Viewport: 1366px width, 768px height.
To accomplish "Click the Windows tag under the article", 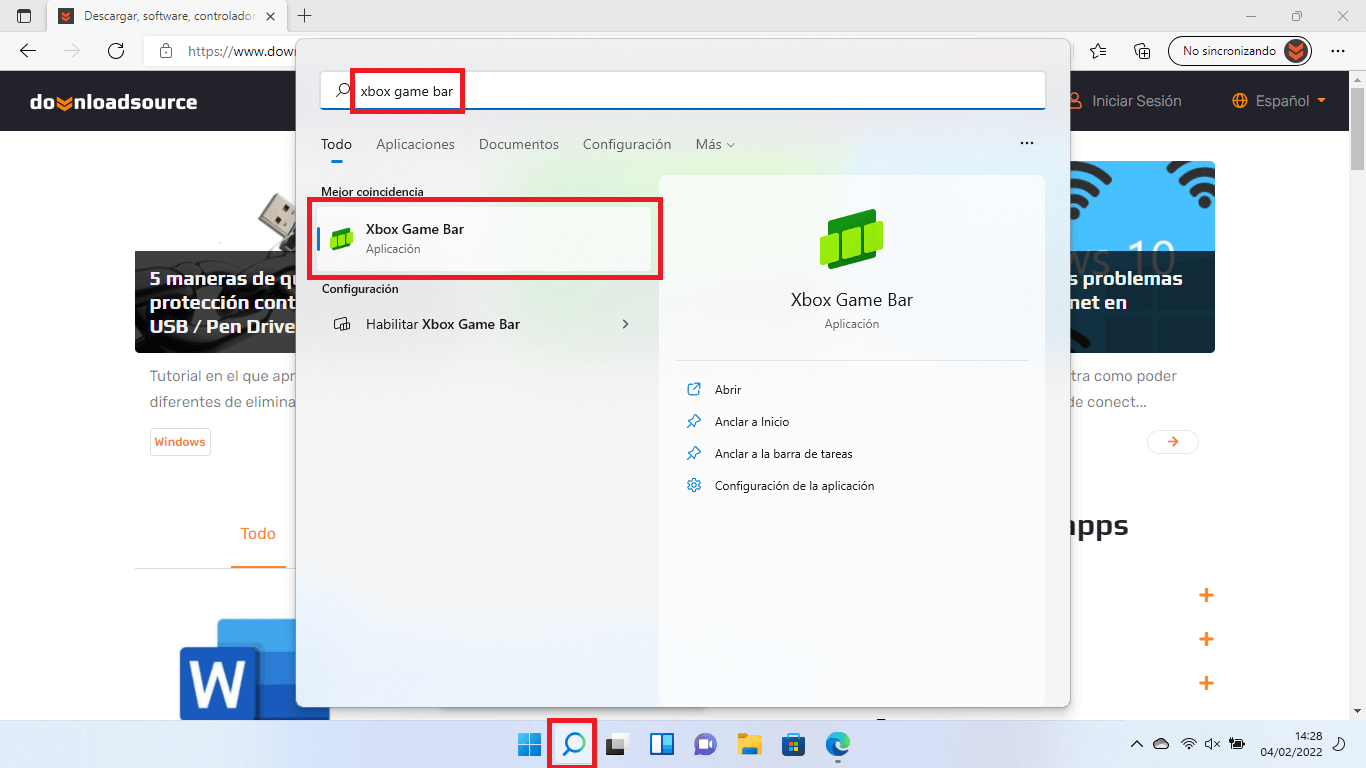I will 180,442.
